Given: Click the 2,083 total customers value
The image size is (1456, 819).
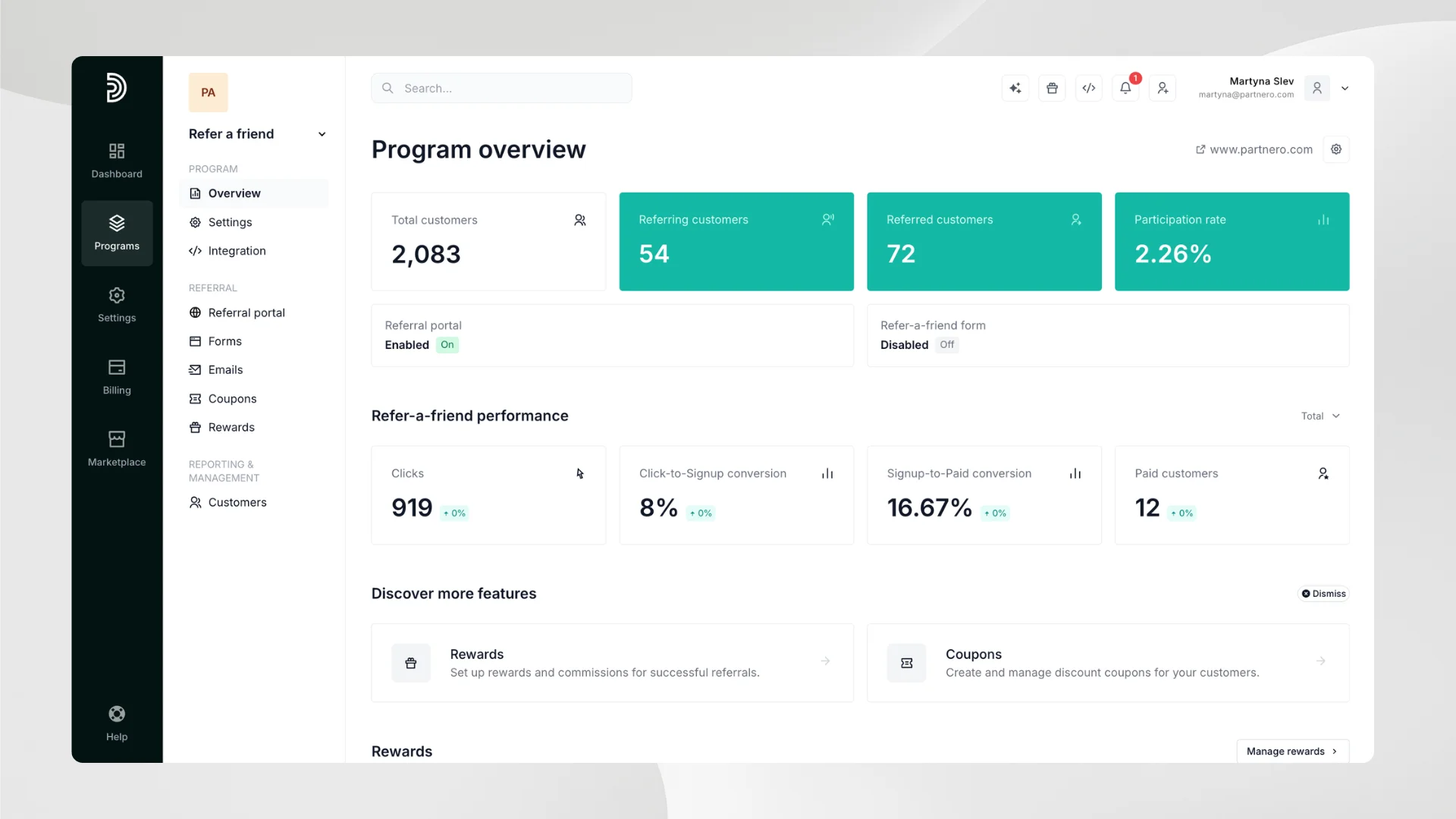Looking at the screenshot, I should click(x=426, y=255).
